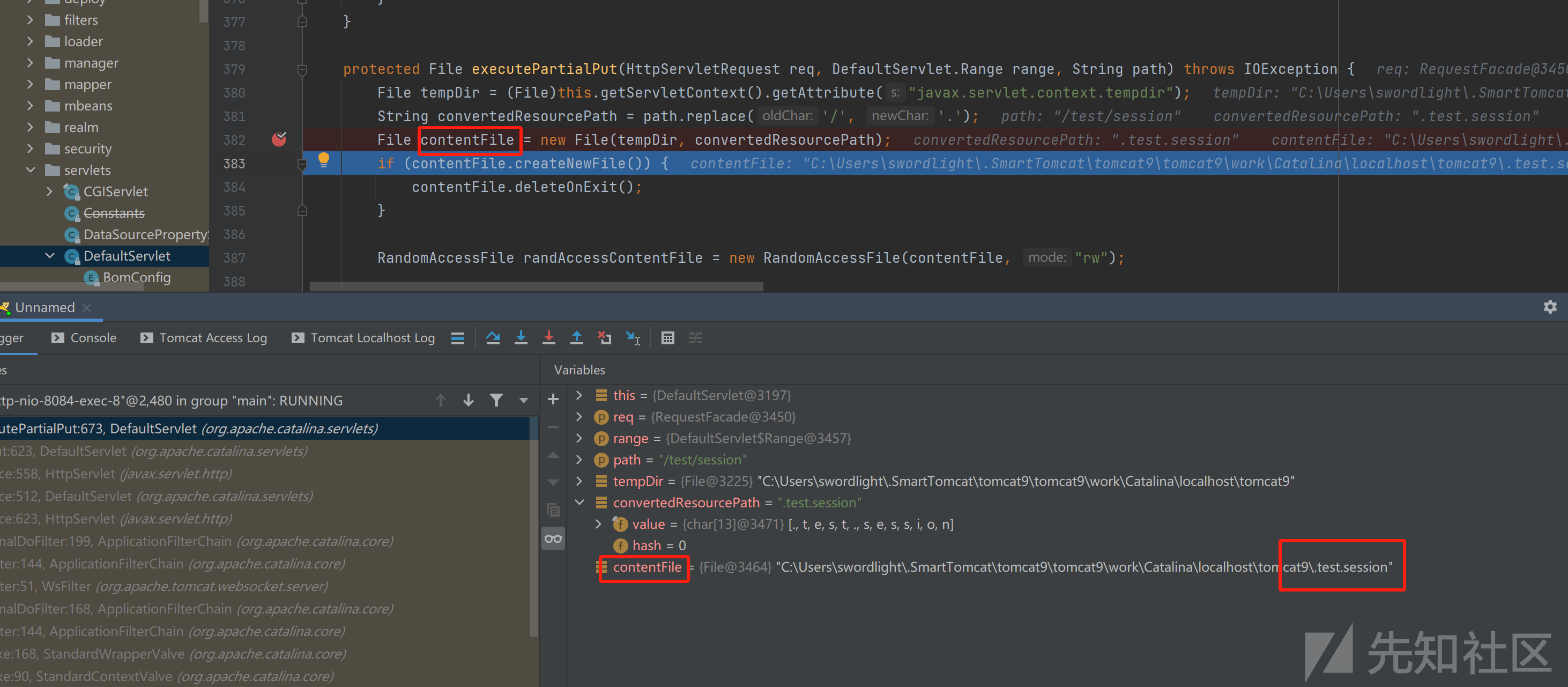
Task: Click the Show Execution Point icon
Action: (x=458, y=338)
